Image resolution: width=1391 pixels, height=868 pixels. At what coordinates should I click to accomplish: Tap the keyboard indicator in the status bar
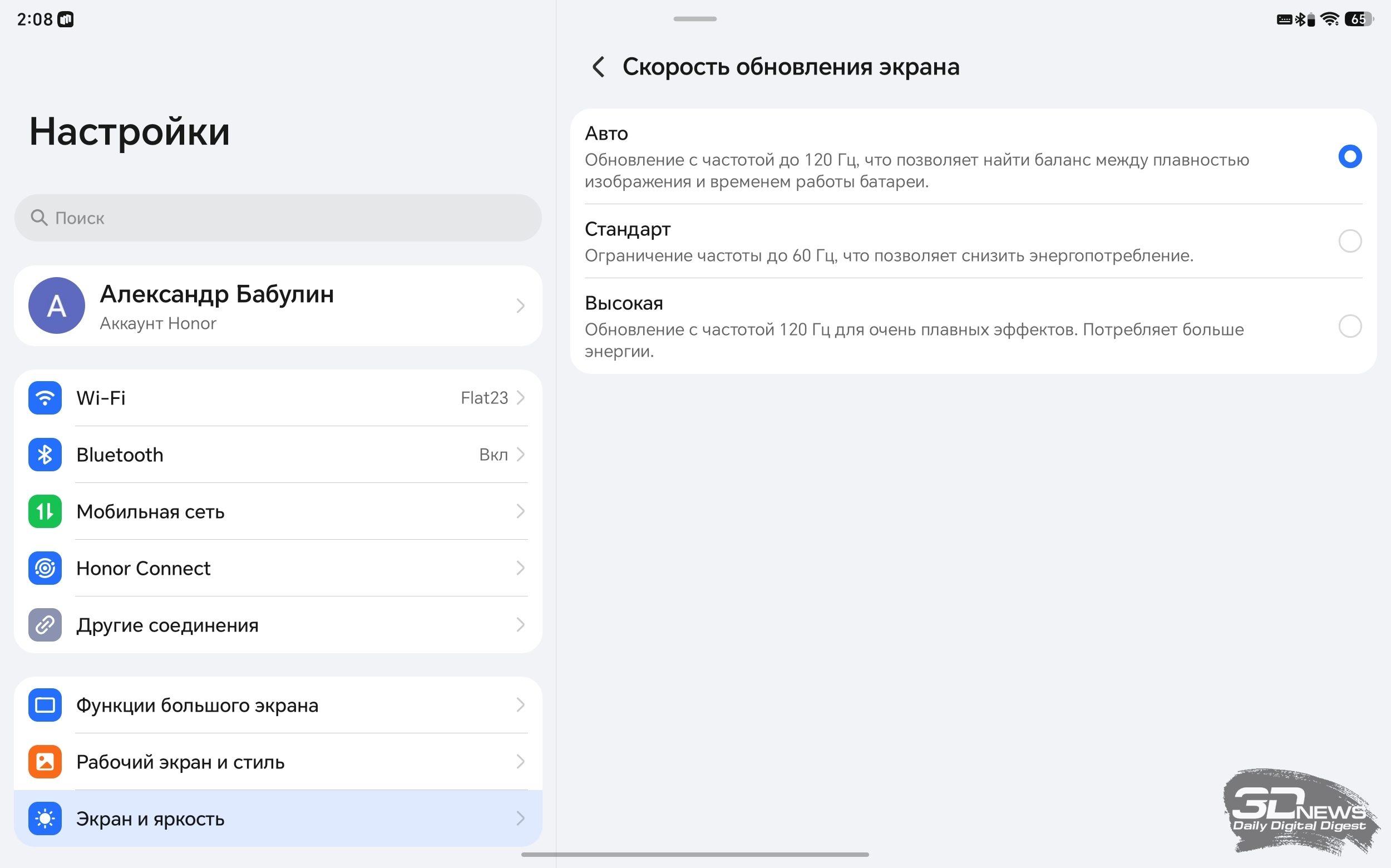(1284, 19)
